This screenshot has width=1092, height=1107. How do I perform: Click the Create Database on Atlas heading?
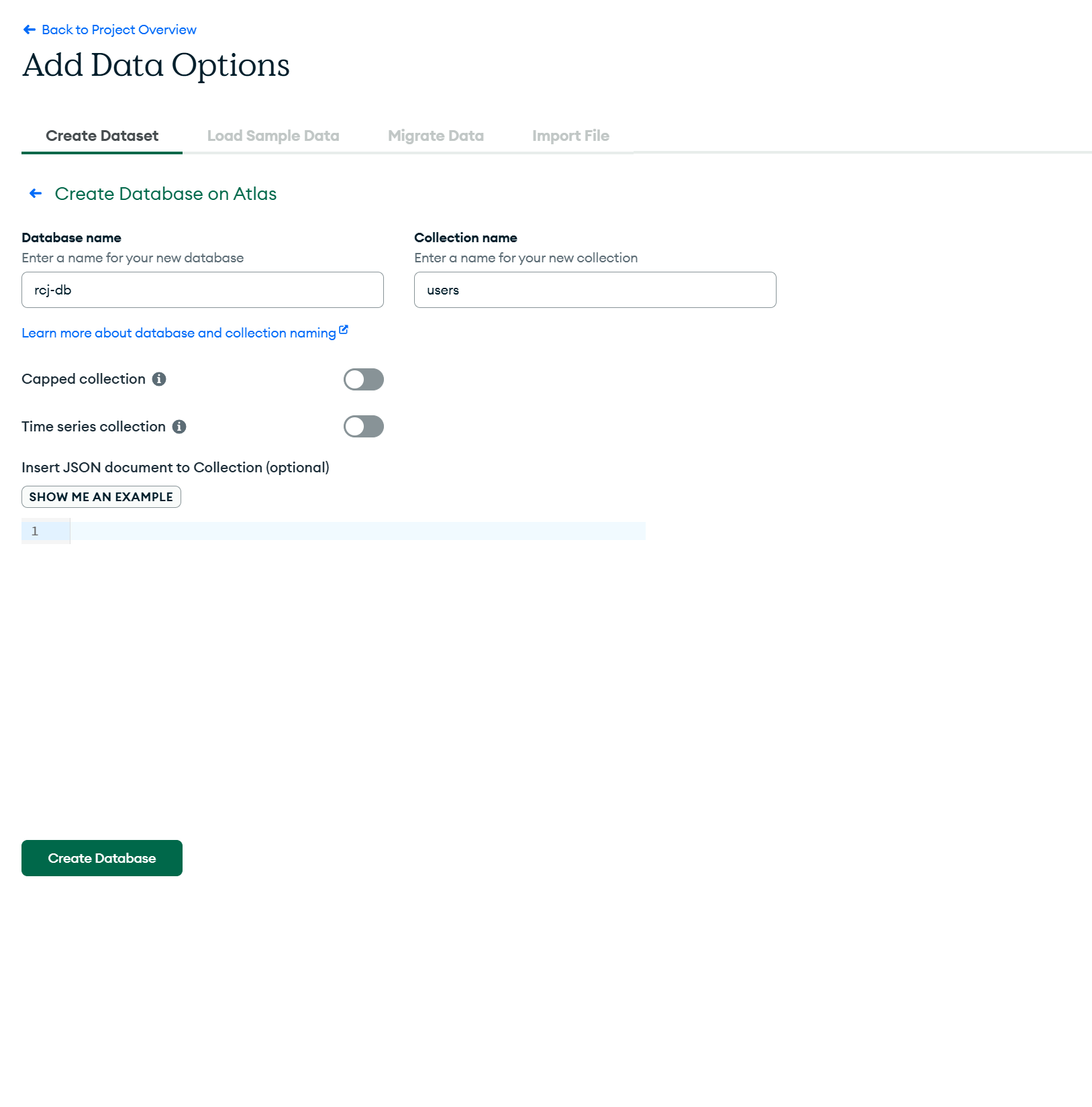[x=166, y=194]
